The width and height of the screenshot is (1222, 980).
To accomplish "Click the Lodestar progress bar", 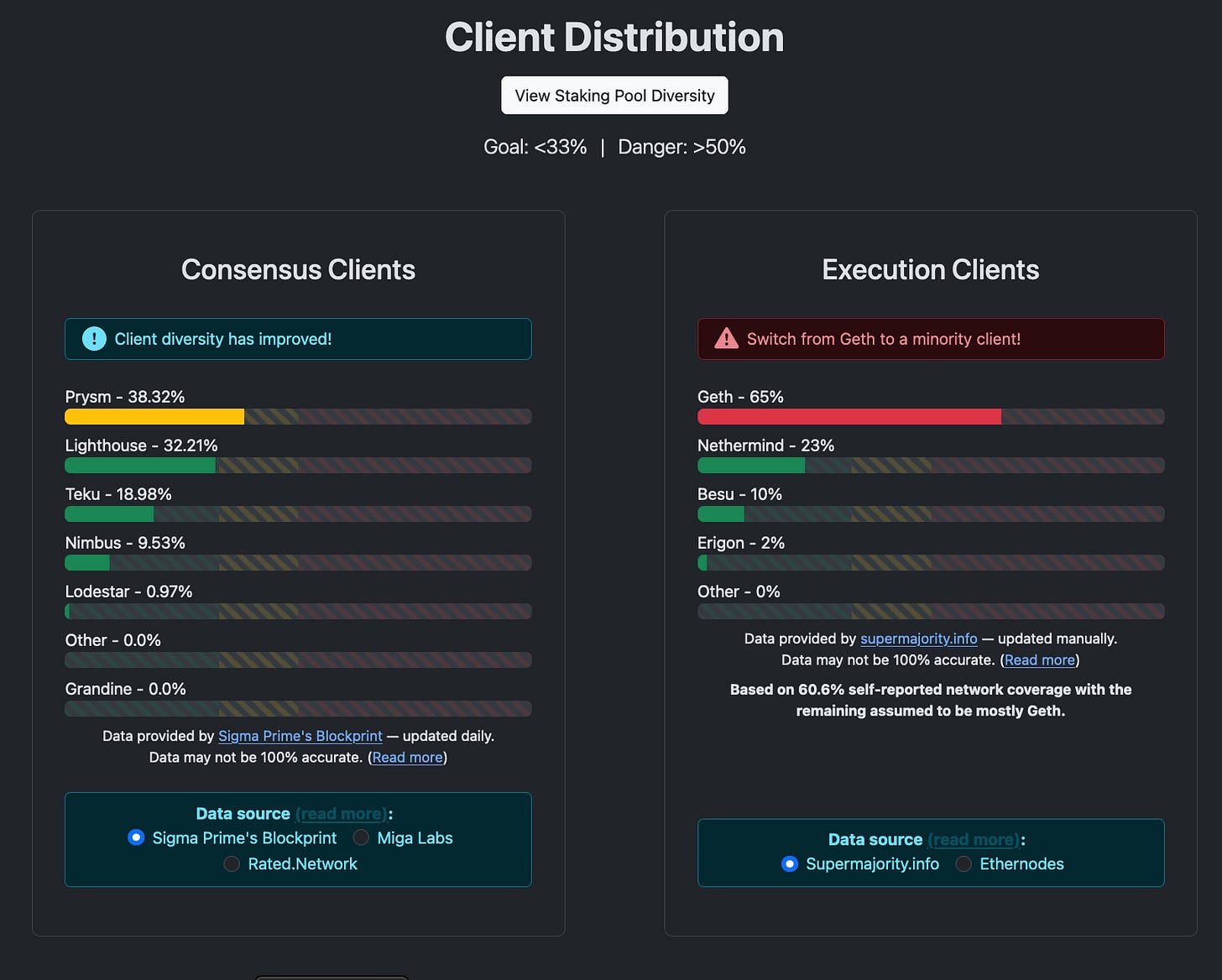I will (x=298, y=611).
